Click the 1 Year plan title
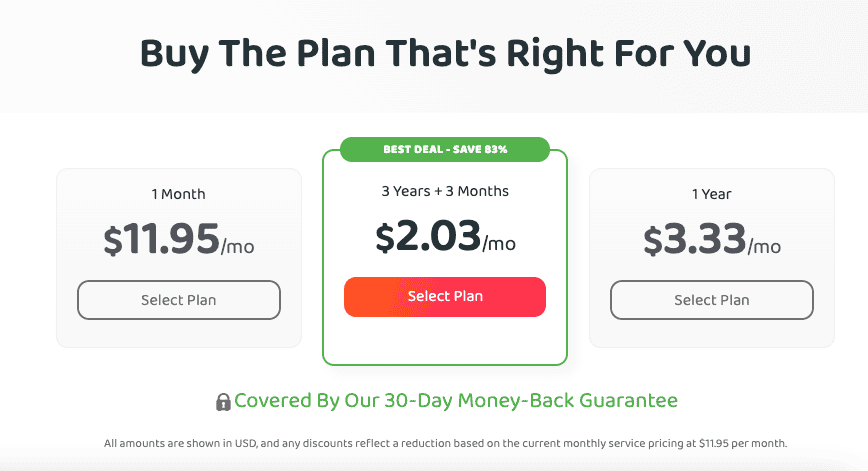 [x=711, y=194]
